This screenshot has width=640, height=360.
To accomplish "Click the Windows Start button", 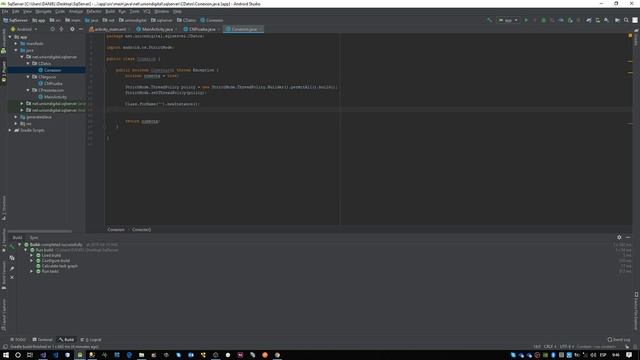I will (6, 355).
